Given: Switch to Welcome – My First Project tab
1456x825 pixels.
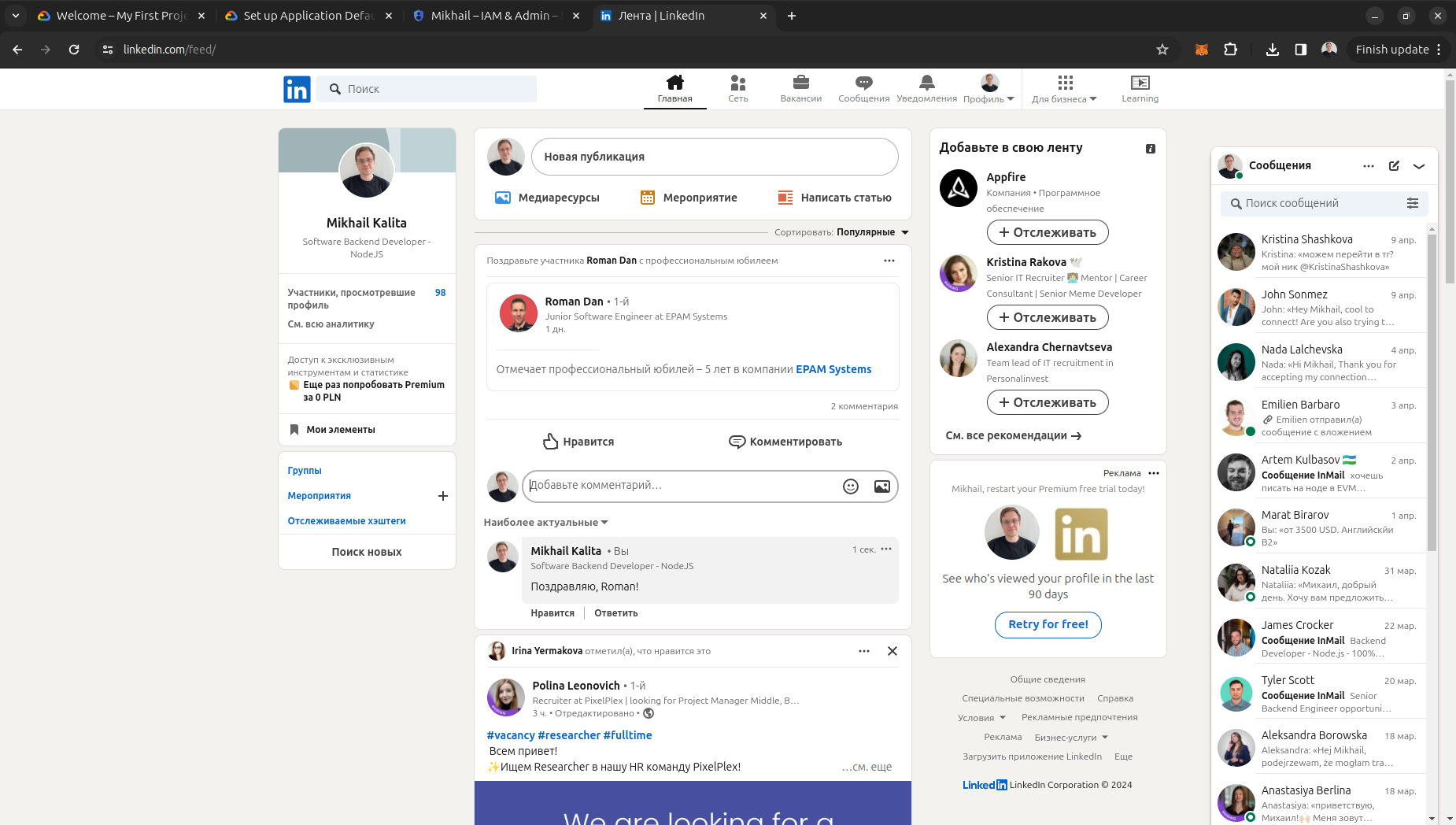Looking at the screenshot, I should tap(122, 16).
